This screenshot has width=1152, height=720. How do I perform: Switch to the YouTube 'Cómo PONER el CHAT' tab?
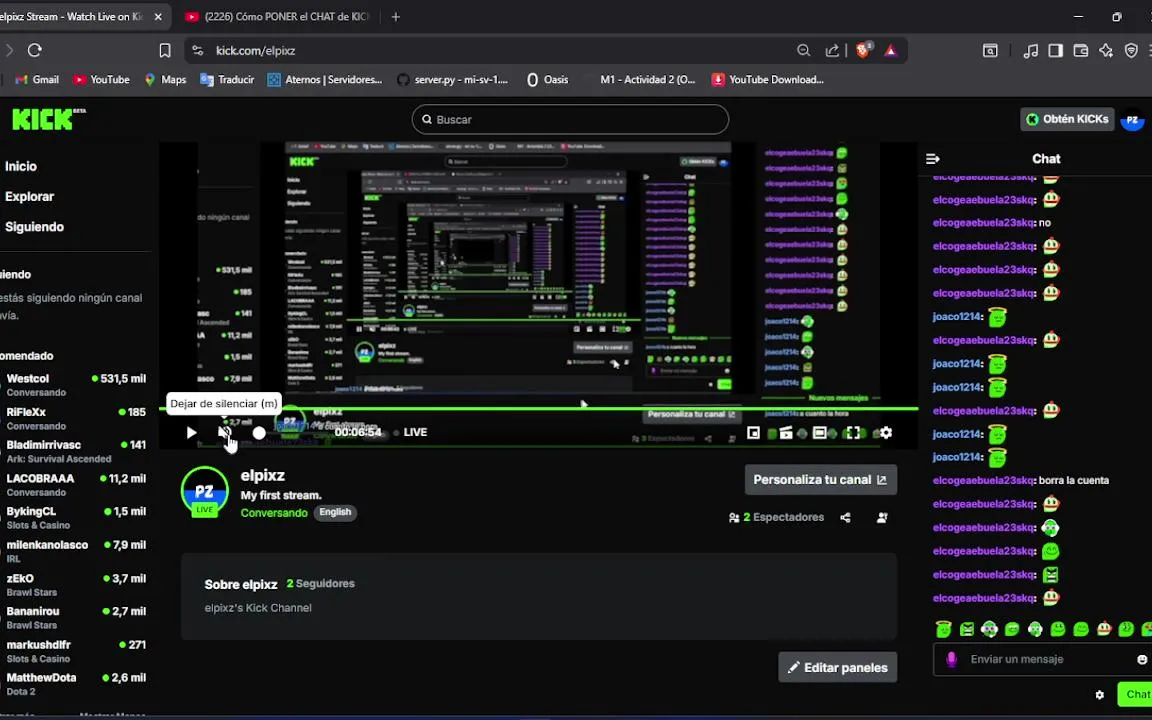[278, 16]
